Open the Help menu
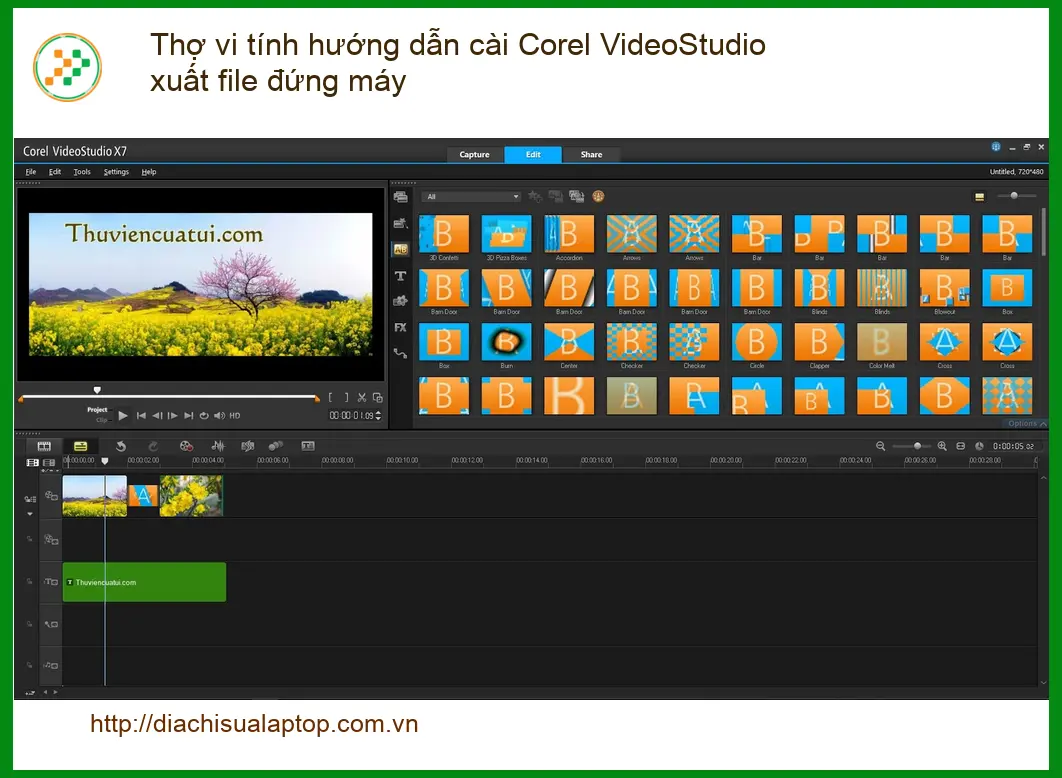The width and height of the screenshot is (1062, 778). point(149,172)
